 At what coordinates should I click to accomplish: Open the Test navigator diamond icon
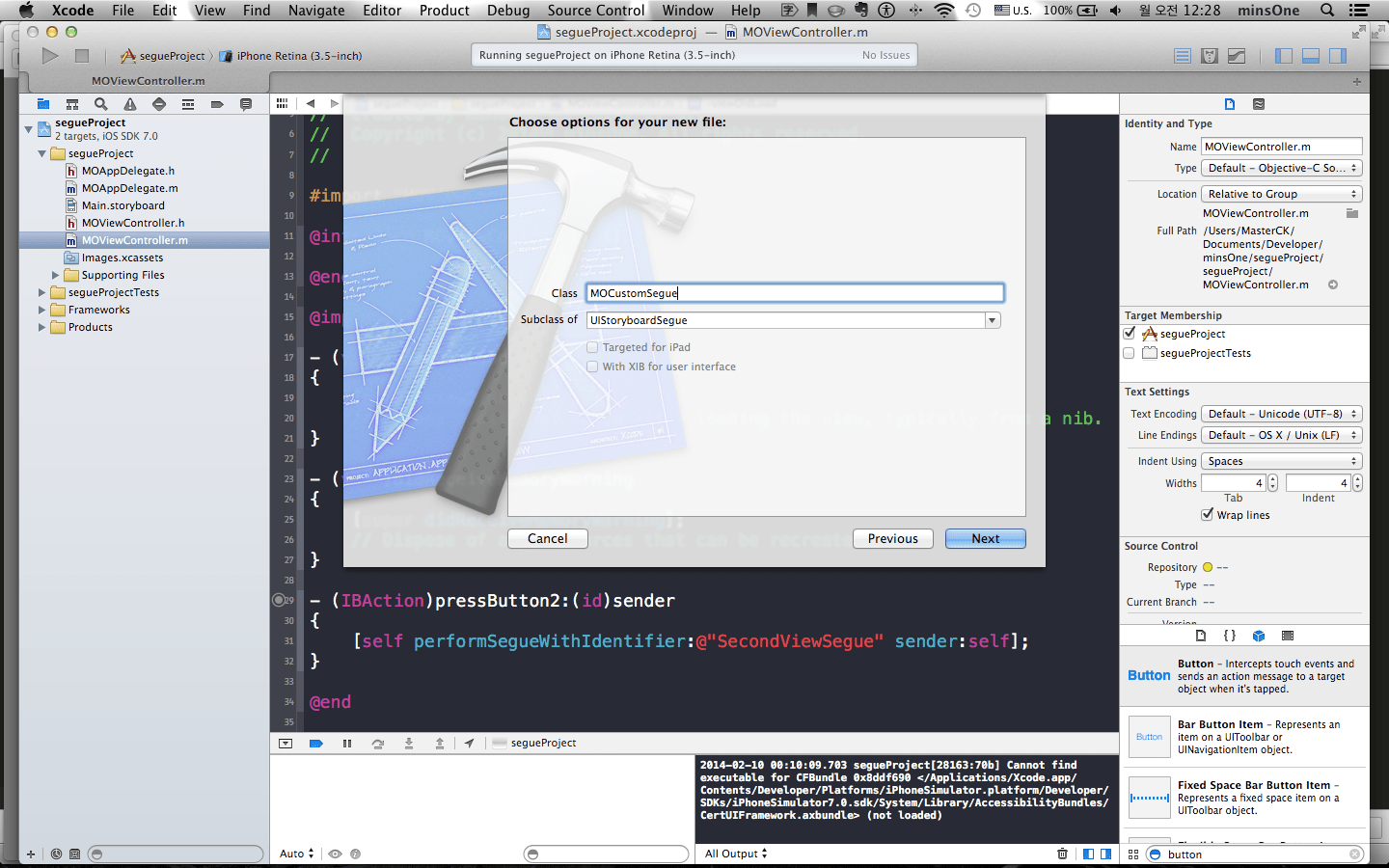(x=159, y=104)
